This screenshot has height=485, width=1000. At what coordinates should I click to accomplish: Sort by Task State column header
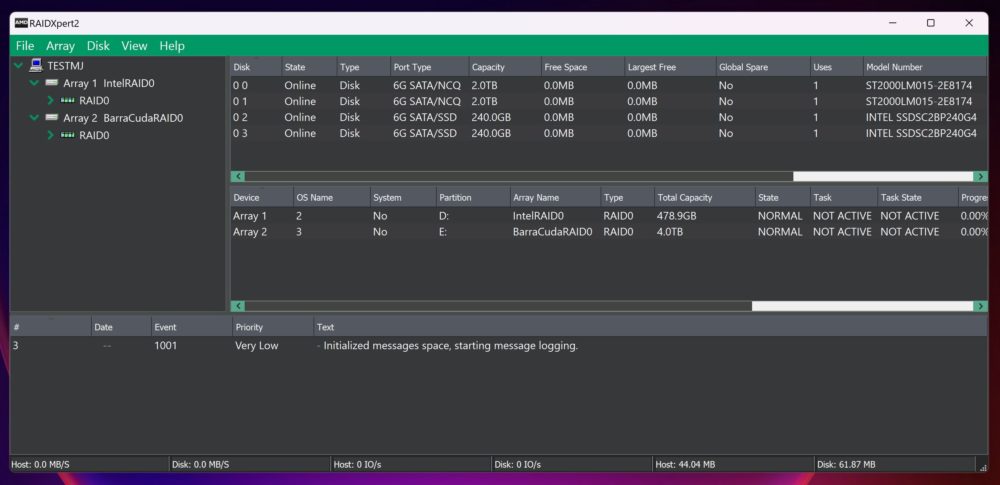917,197
